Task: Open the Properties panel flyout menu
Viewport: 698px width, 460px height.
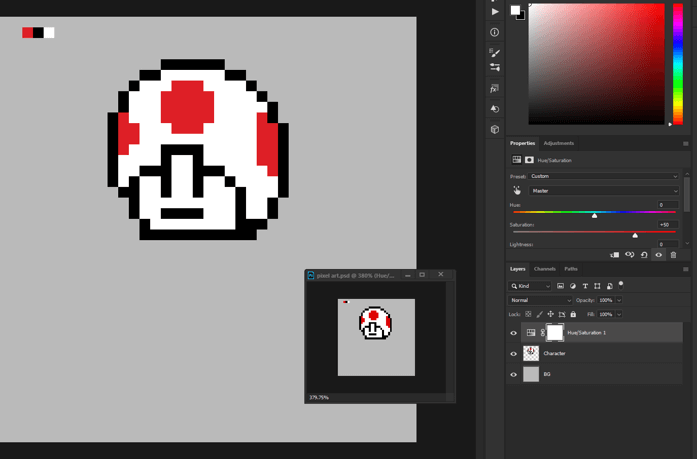Action: [x=686, y=143]
